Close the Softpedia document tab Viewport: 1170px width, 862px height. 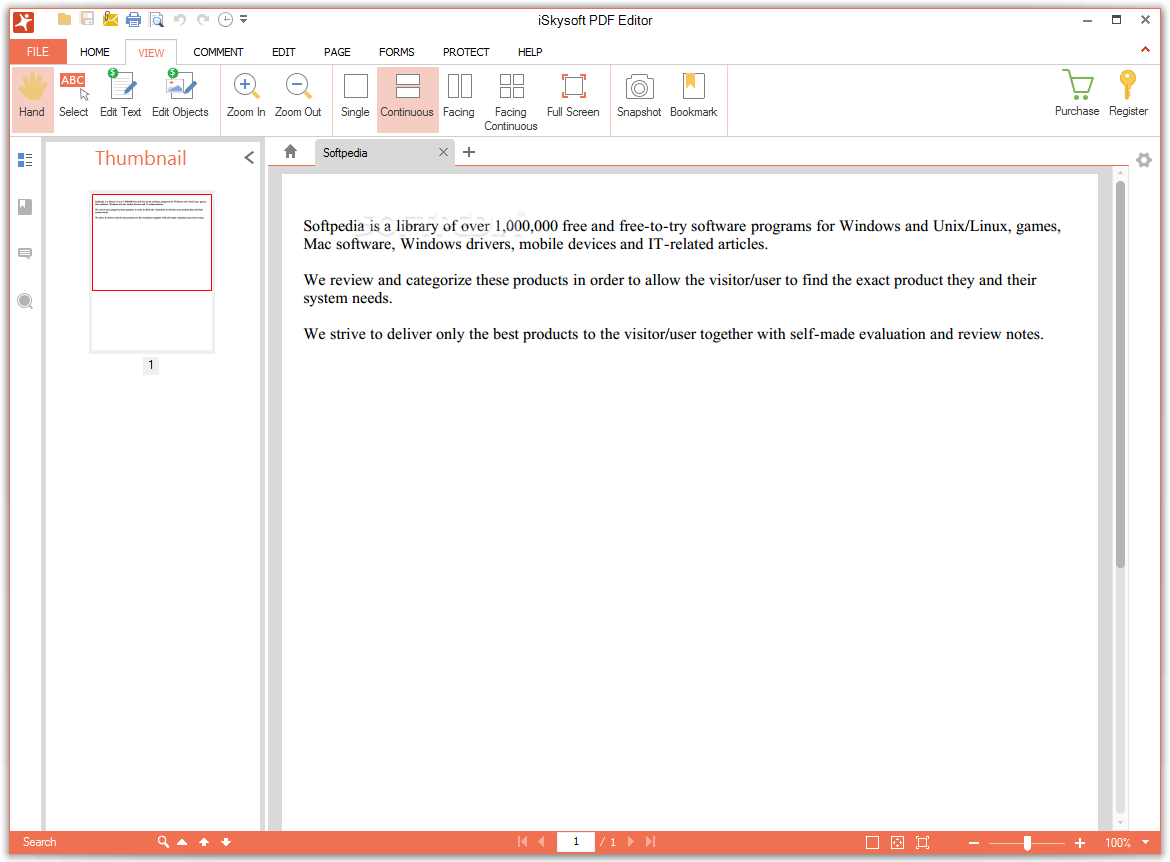[x=443, y=152]
